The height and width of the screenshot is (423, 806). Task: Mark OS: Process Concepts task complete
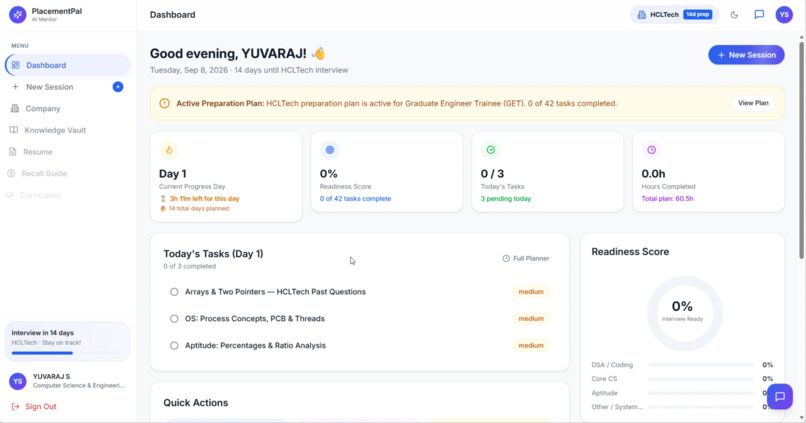pyautogui.click(x=174, y=319)
